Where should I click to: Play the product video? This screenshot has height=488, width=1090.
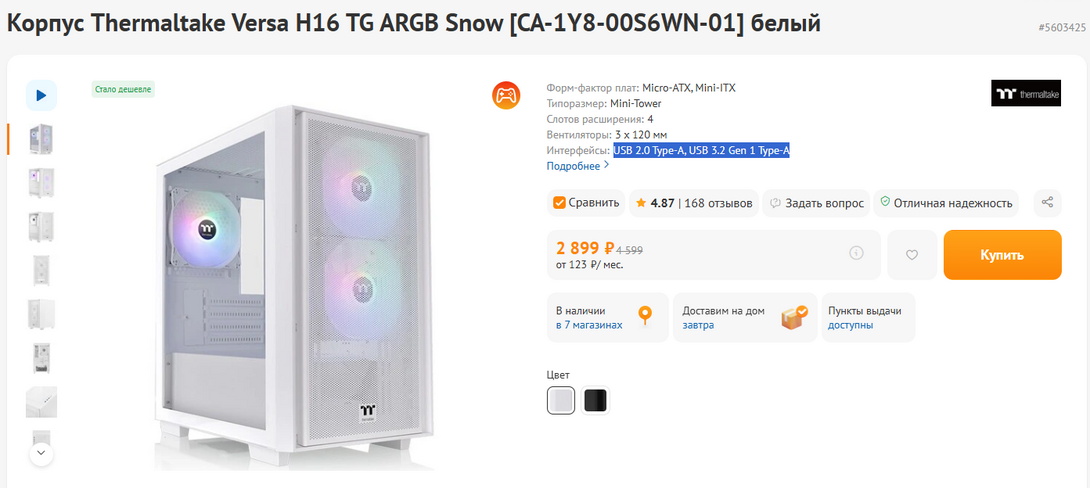click(x=41, y=95)
